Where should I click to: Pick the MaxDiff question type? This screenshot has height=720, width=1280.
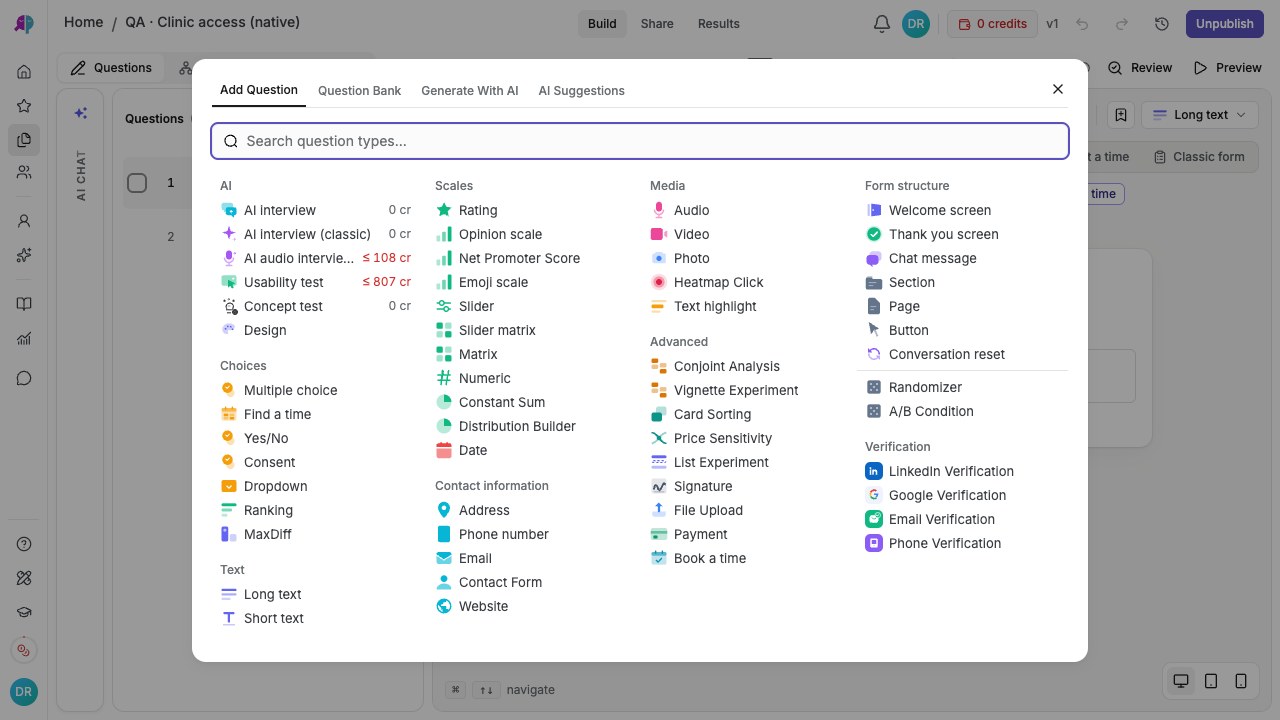tap(315, 534)
